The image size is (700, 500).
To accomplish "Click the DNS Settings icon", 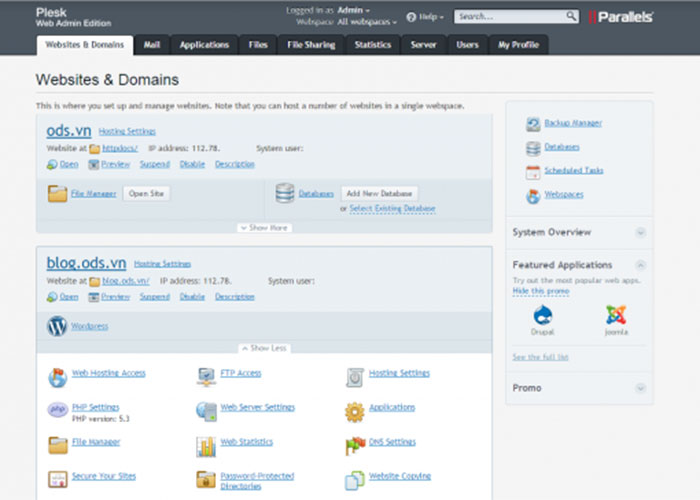I will pyautogui.click(x=355, y=444).
